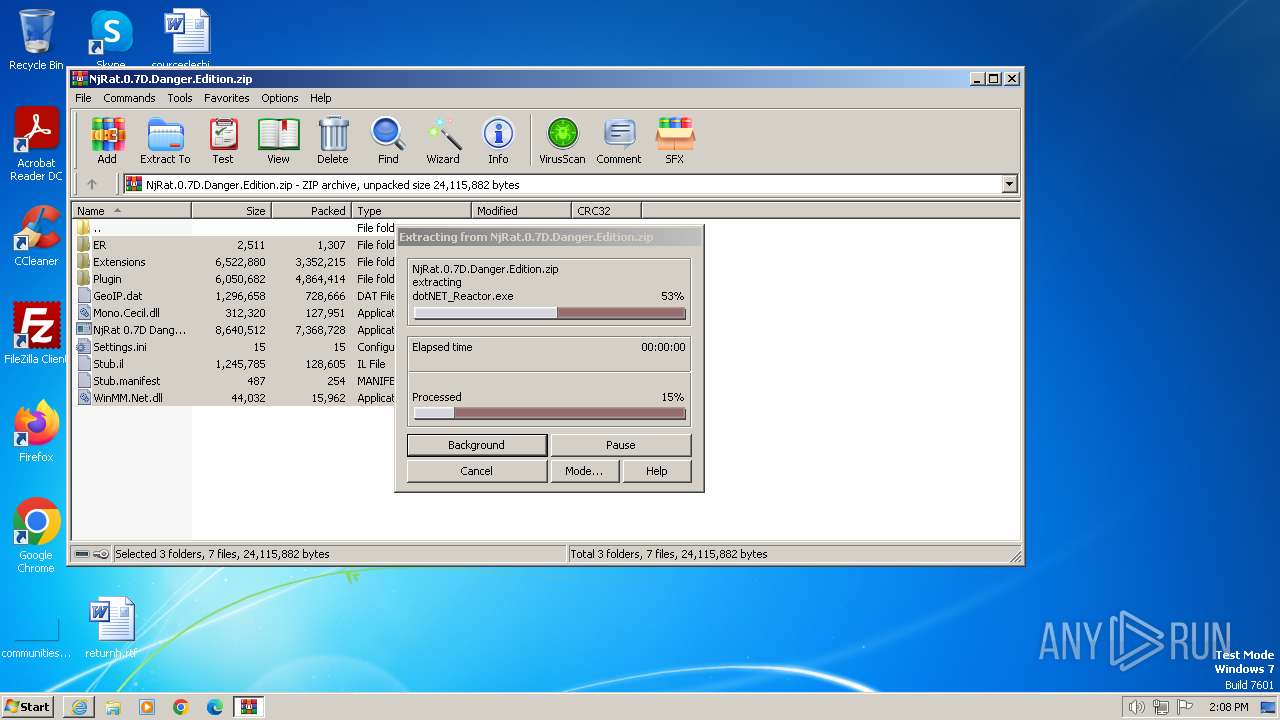Open the archive path dropdown arrow
Viewport: 1280px width, 720px height.
(x=1009, y=184)
